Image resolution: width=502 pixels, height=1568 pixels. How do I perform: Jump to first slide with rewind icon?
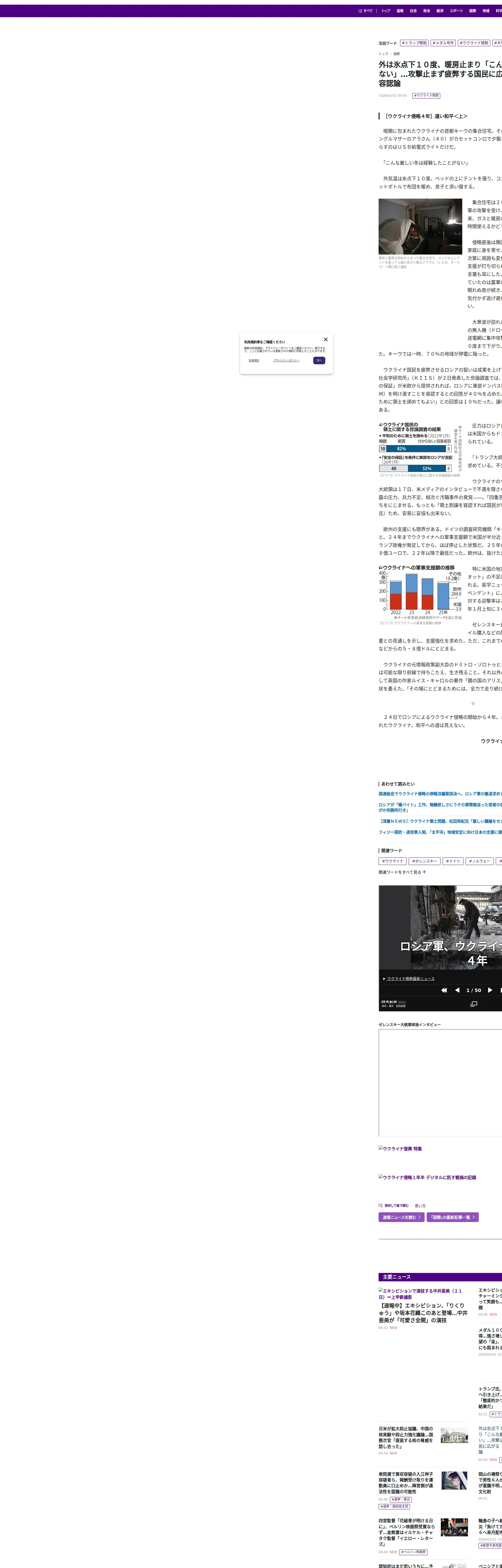444,990
